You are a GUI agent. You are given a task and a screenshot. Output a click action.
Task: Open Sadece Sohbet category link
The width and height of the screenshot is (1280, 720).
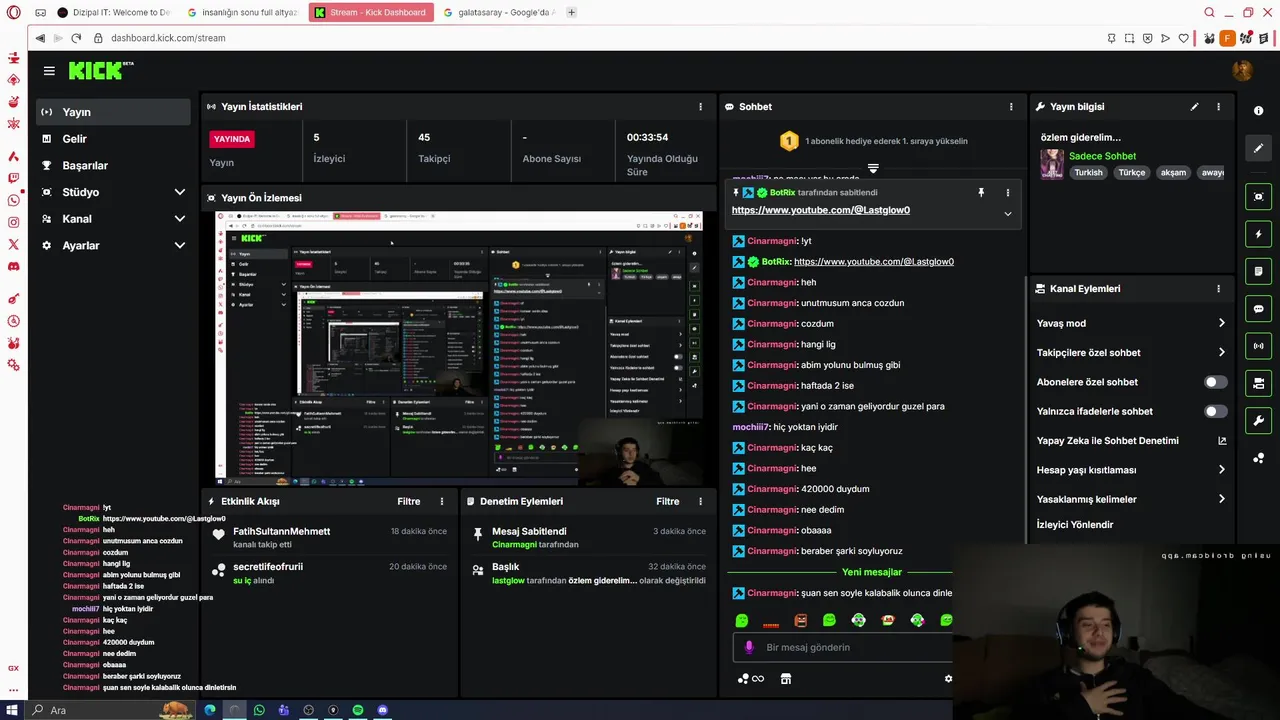tap(1102, 156)
